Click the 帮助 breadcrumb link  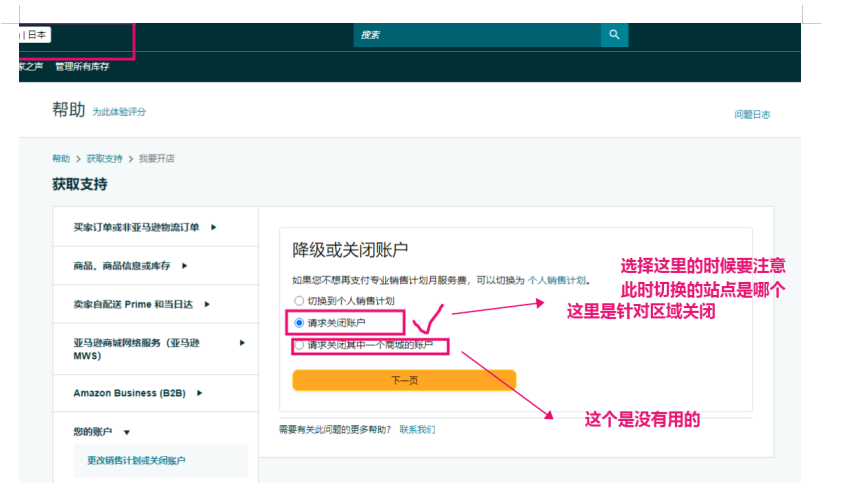[61, 159]
